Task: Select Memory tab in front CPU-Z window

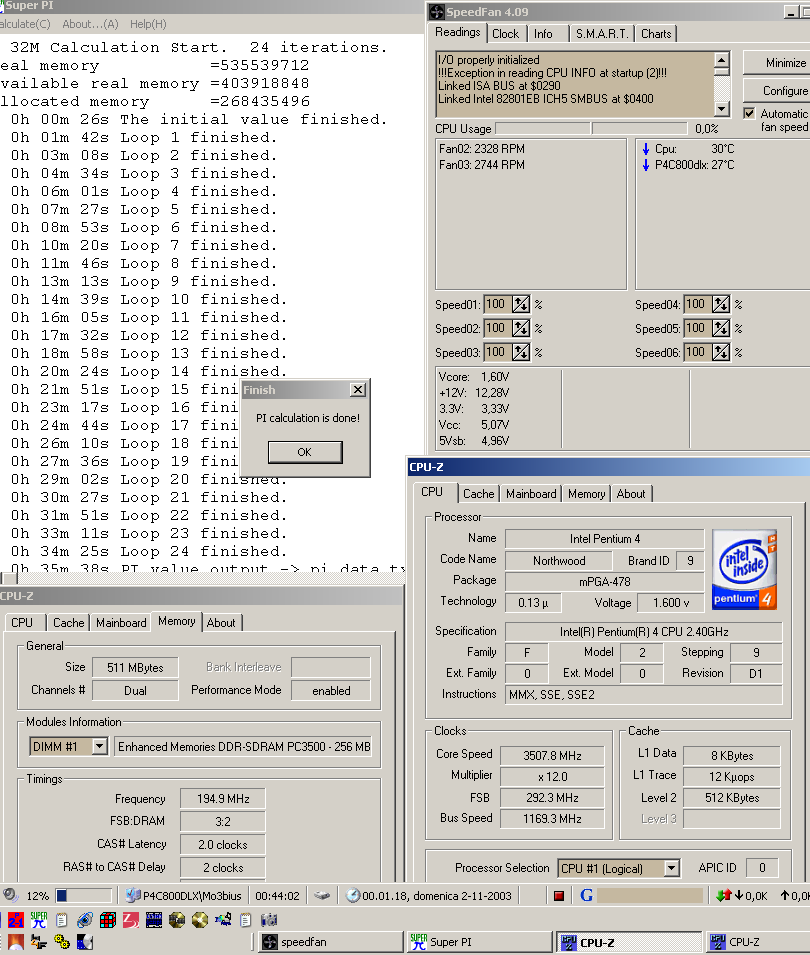Action: tap(586, 494)
